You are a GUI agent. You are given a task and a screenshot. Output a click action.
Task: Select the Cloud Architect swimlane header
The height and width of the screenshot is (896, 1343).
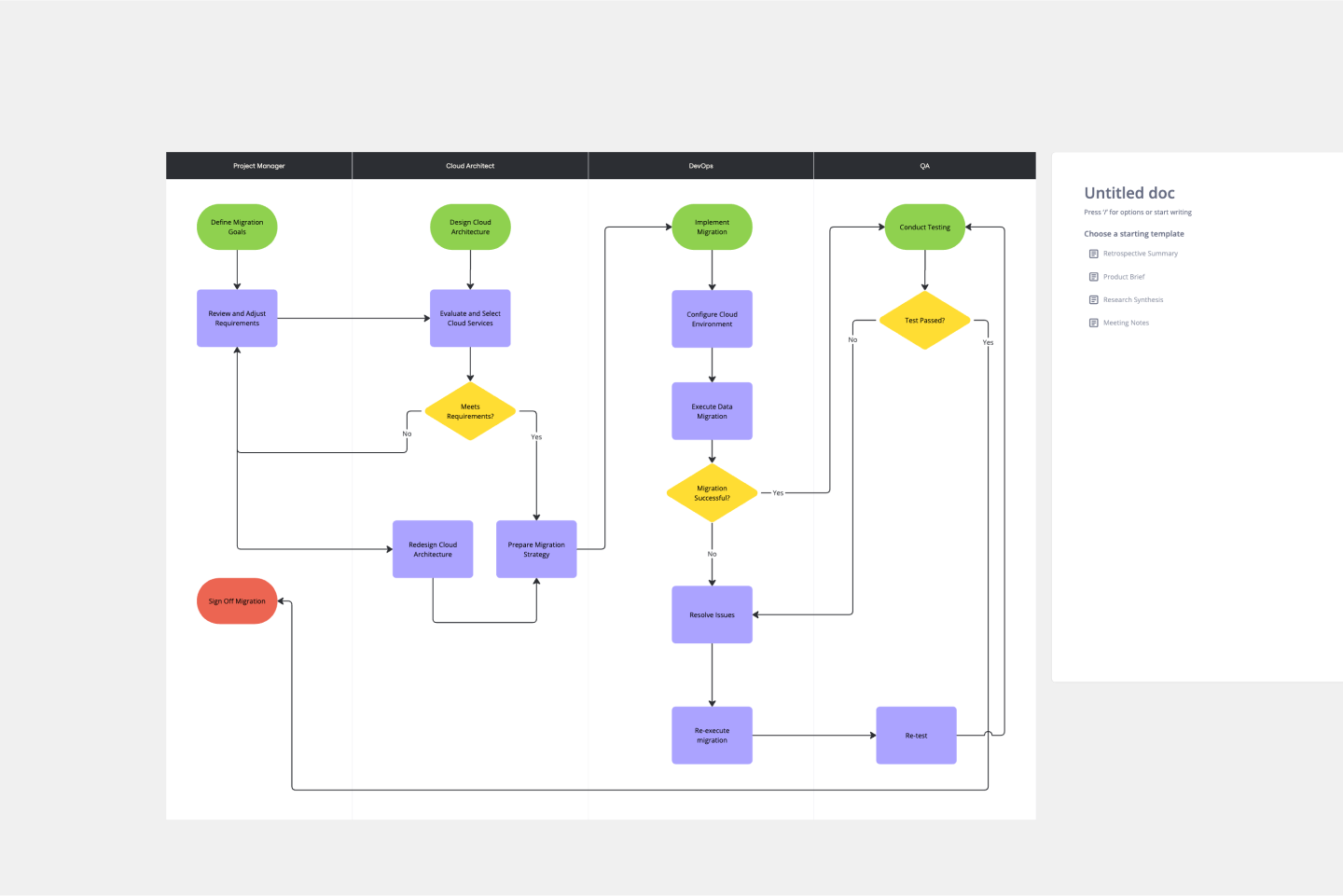click(470, 165)
